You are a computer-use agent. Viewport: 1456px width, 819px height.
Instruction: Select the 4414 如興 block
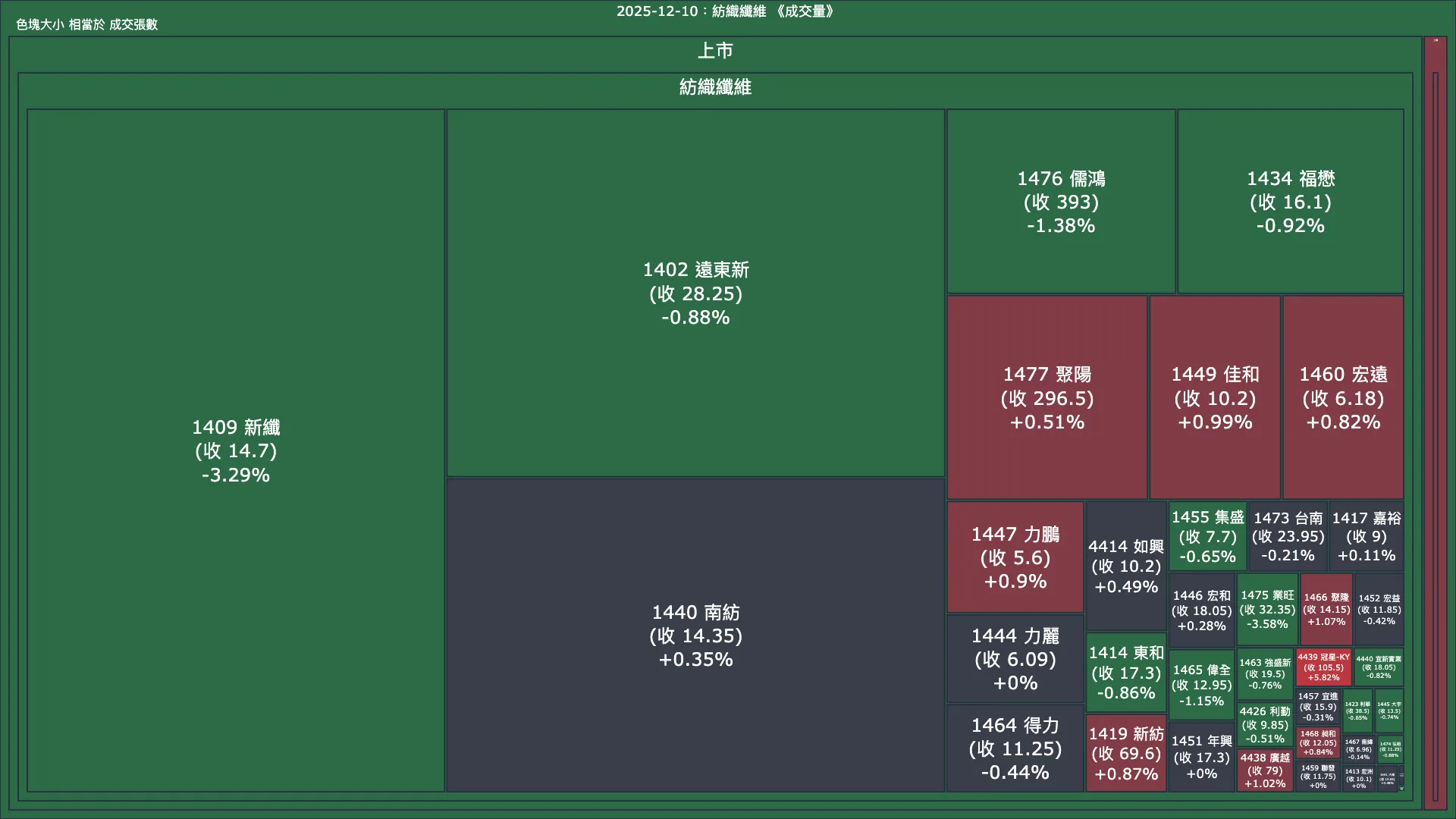coord(1125,566)
